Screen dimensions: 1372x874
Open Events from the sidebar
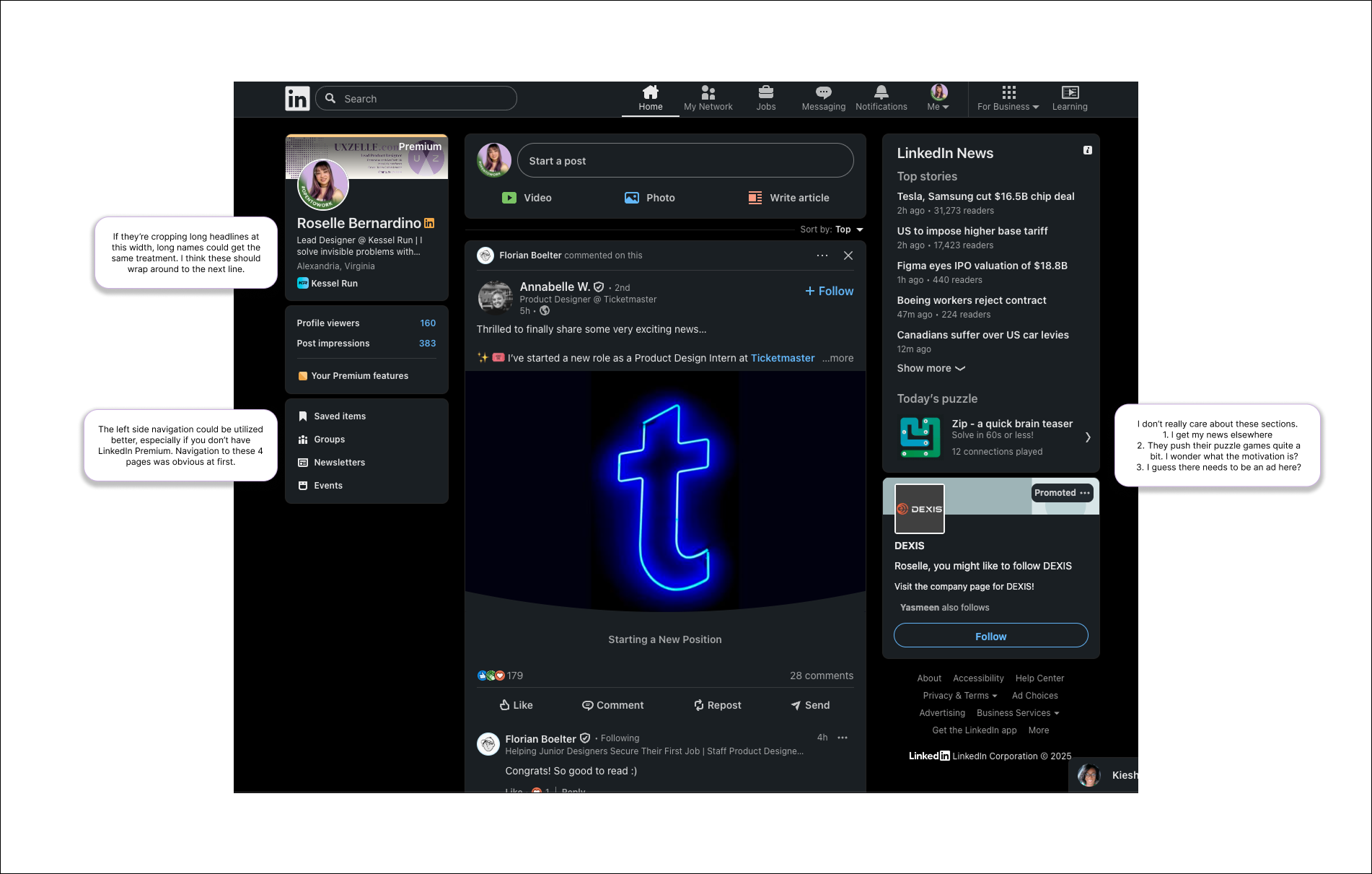point(320,486)
